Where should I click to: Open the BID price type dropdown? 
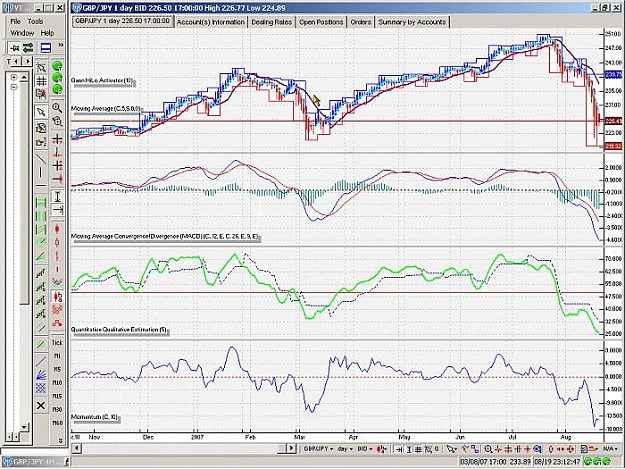coord(365,449)
